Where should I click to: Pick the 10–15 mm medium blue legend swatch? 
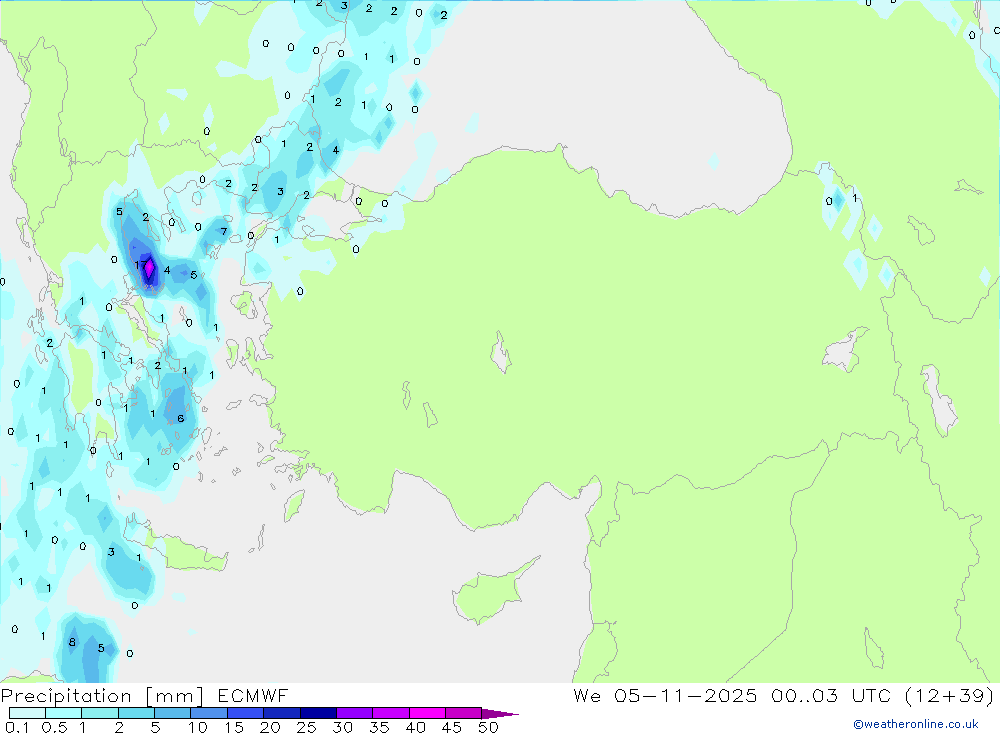point(209,713)
